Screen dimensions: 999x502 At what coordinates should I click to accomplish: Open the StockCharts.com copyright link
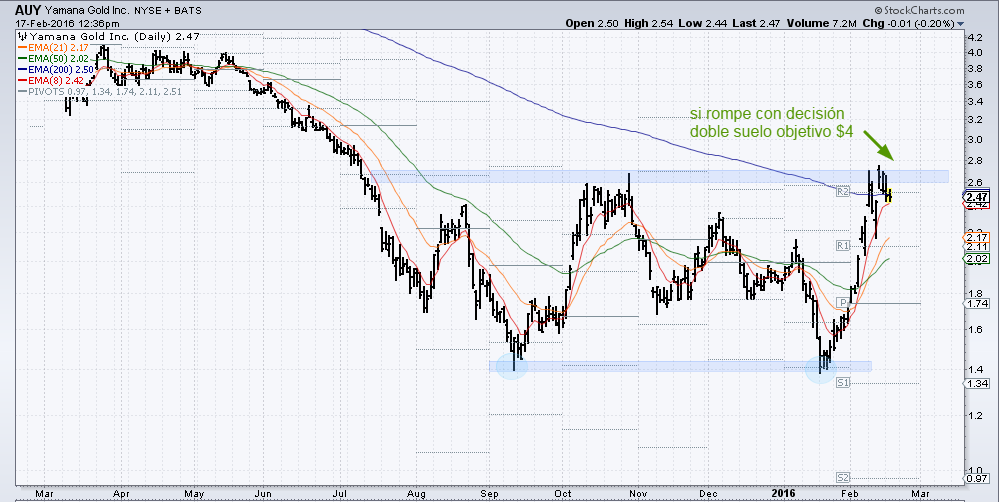coord(919,10)
